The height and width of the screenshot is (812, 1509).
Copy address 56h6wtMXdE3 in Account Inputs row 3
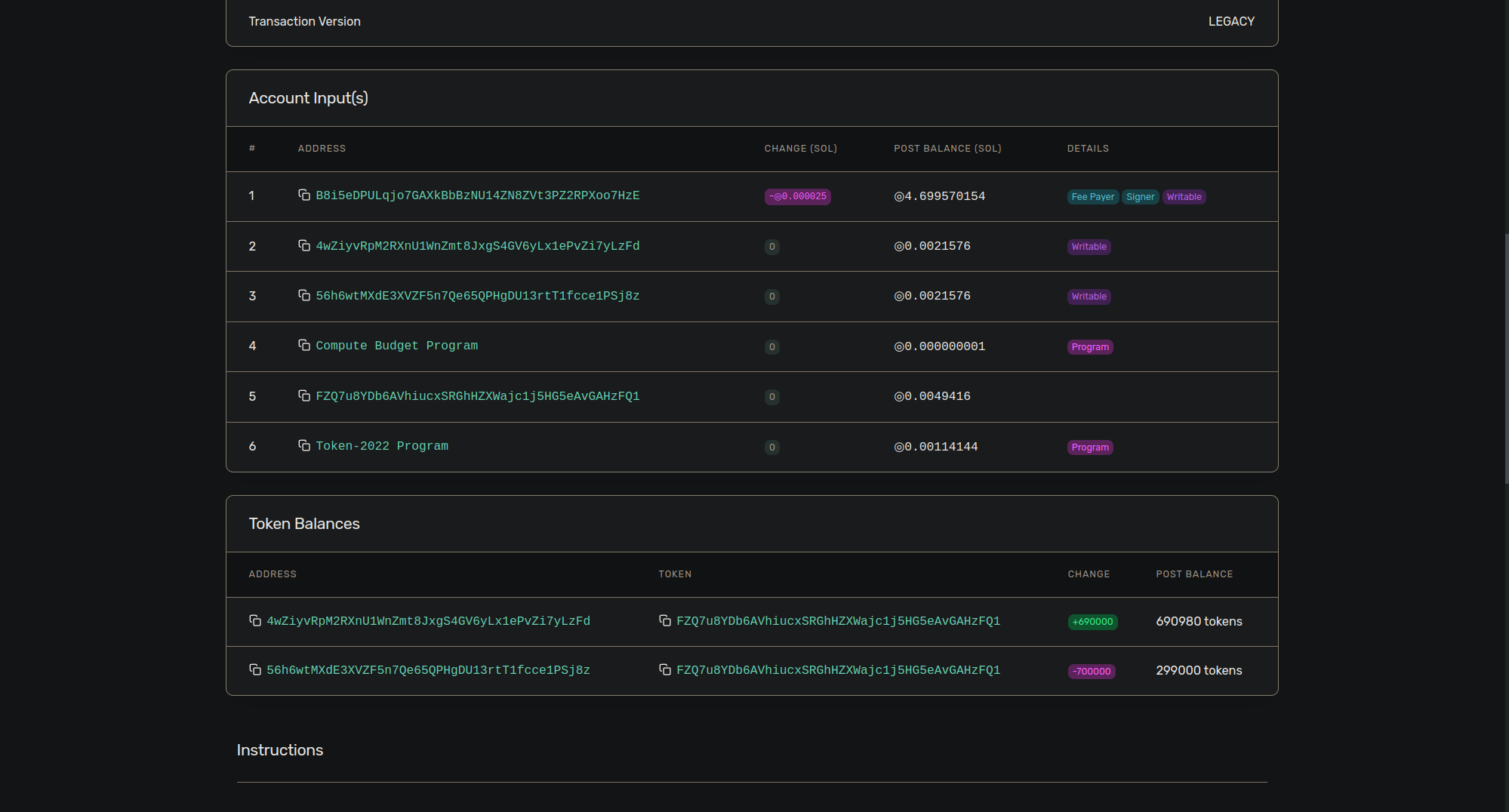(x=304, y=296)
